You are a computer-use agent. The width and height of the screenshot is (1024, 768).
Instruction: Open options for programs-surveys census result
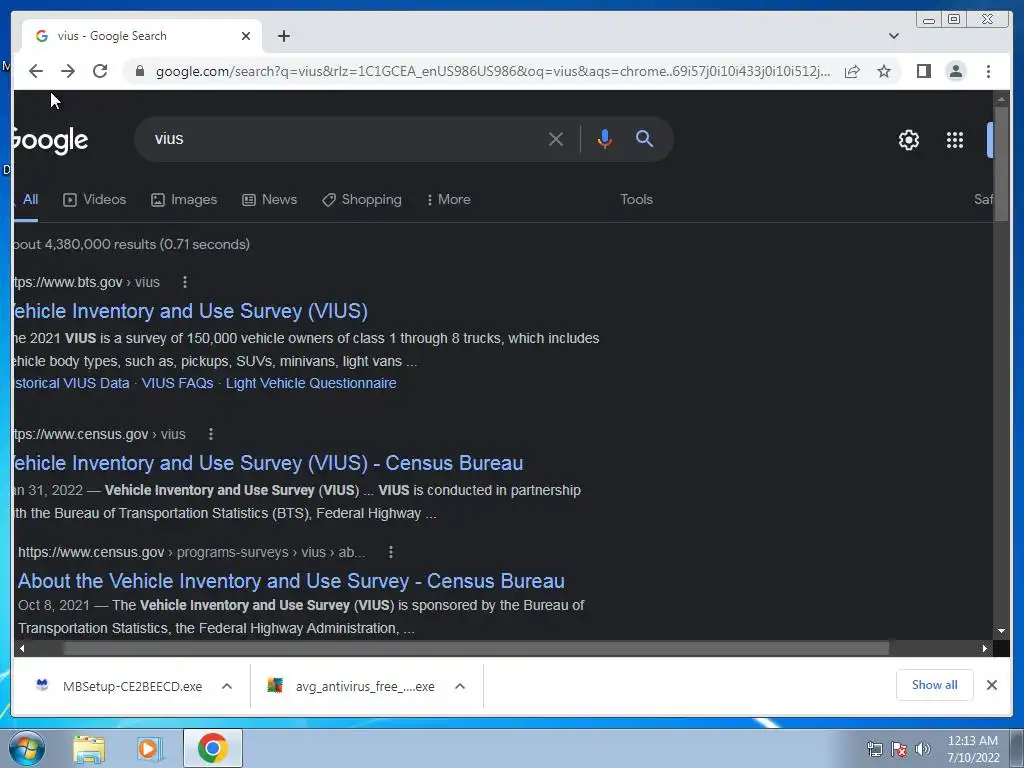391,552
